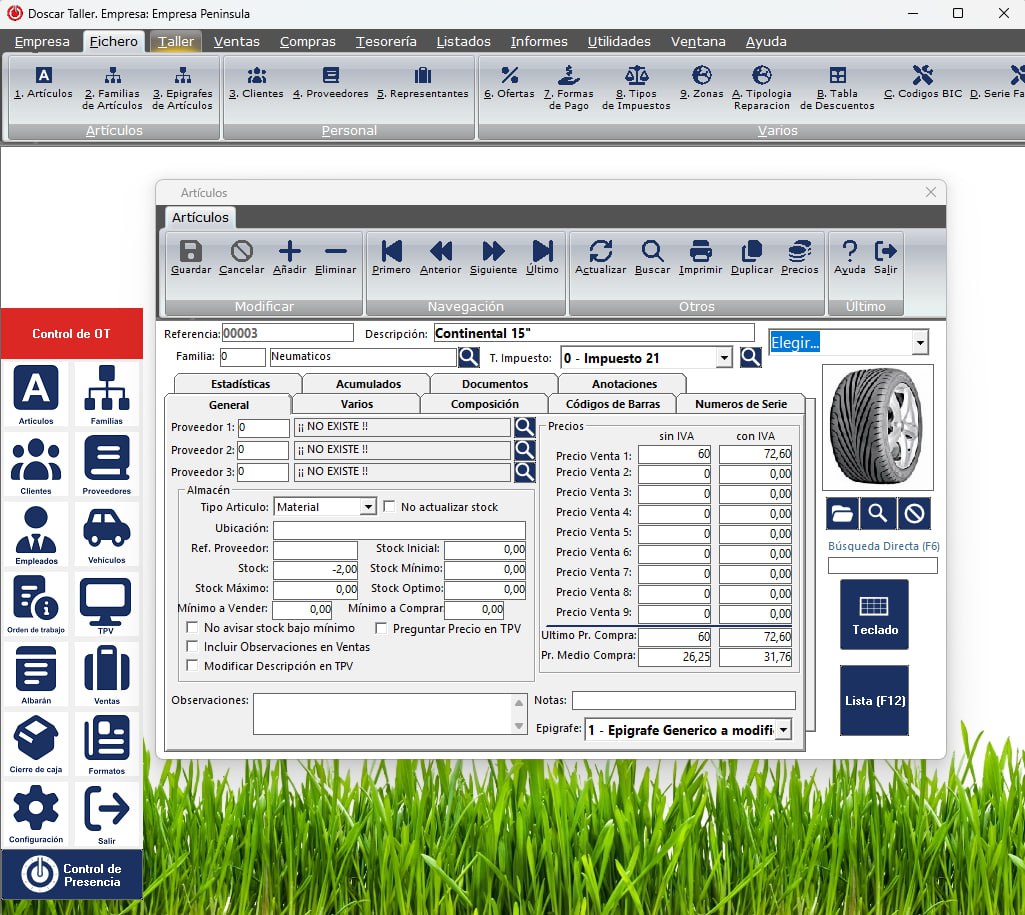This screenshot has width=1025, height=915.
Task: Search Familia with magnifier icon
Action: point(468,357)
